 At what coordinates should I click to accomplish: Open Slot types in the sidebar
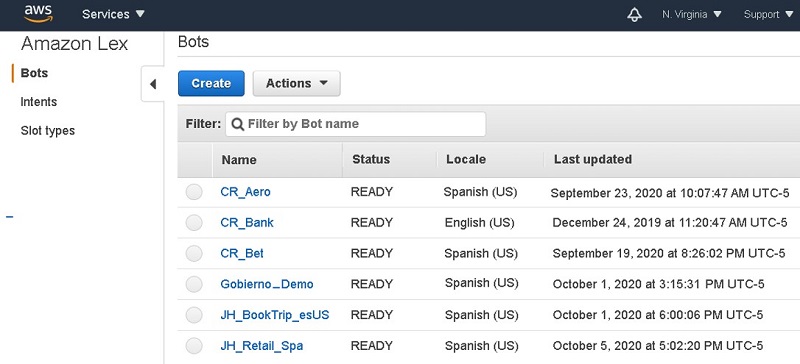pos(47,131)
